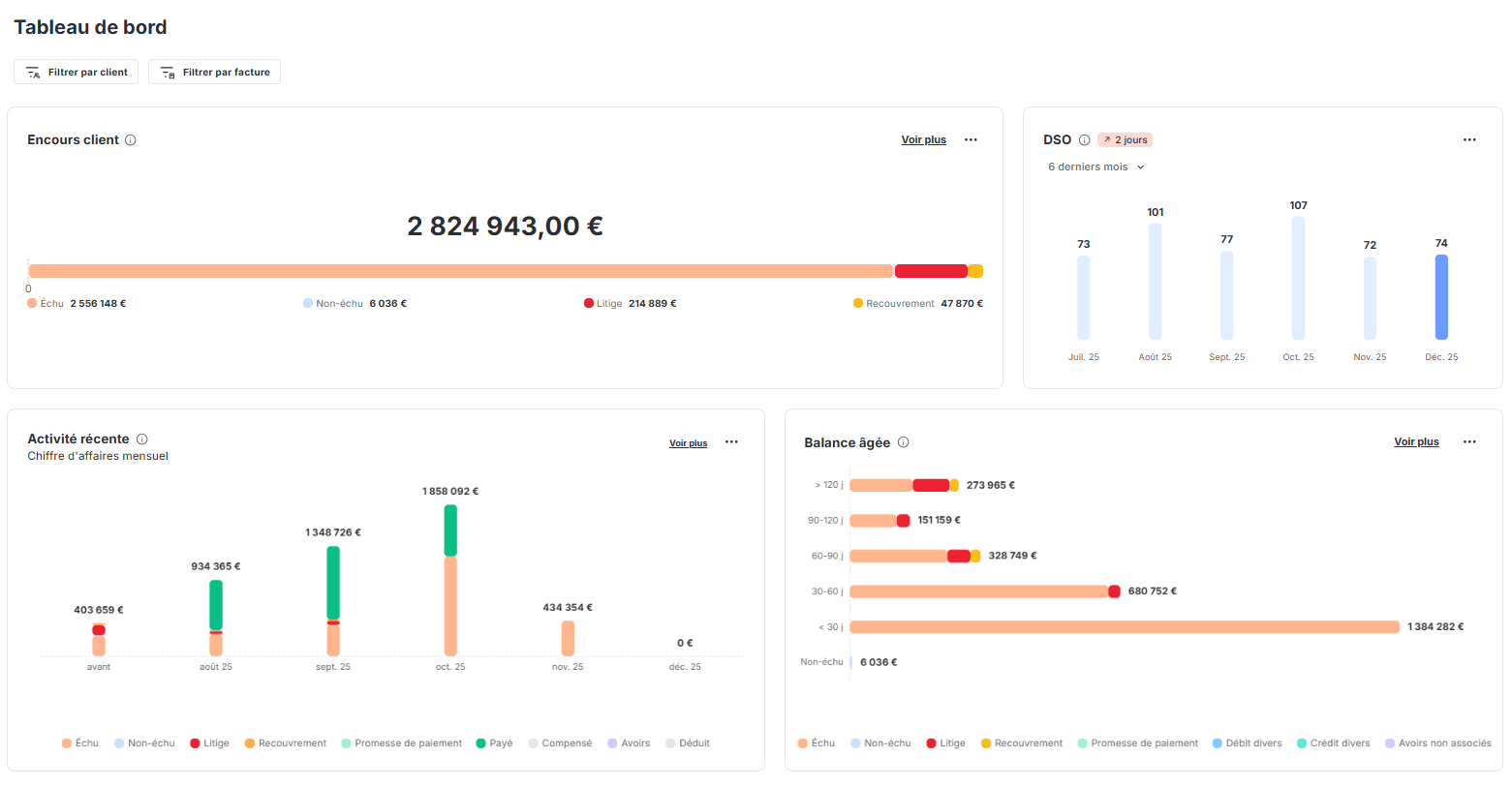Click the Filtrer par client button
The height and width of the screenshot is (787, 1512).
tap(76, 71)
